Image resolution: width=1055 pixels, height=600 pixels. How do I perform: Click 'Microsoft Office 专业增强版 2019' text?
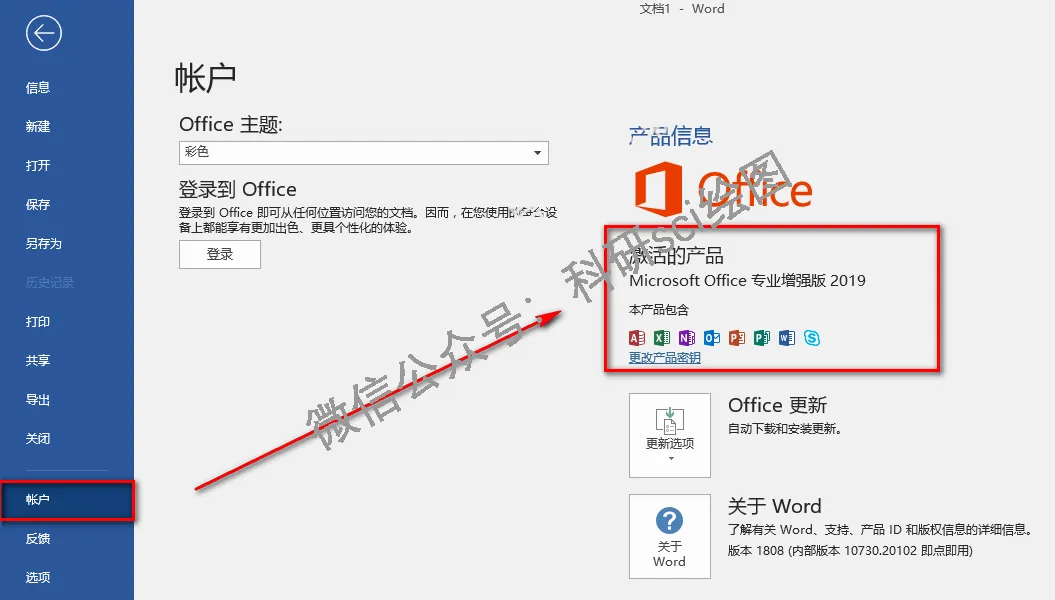[747, 280]
